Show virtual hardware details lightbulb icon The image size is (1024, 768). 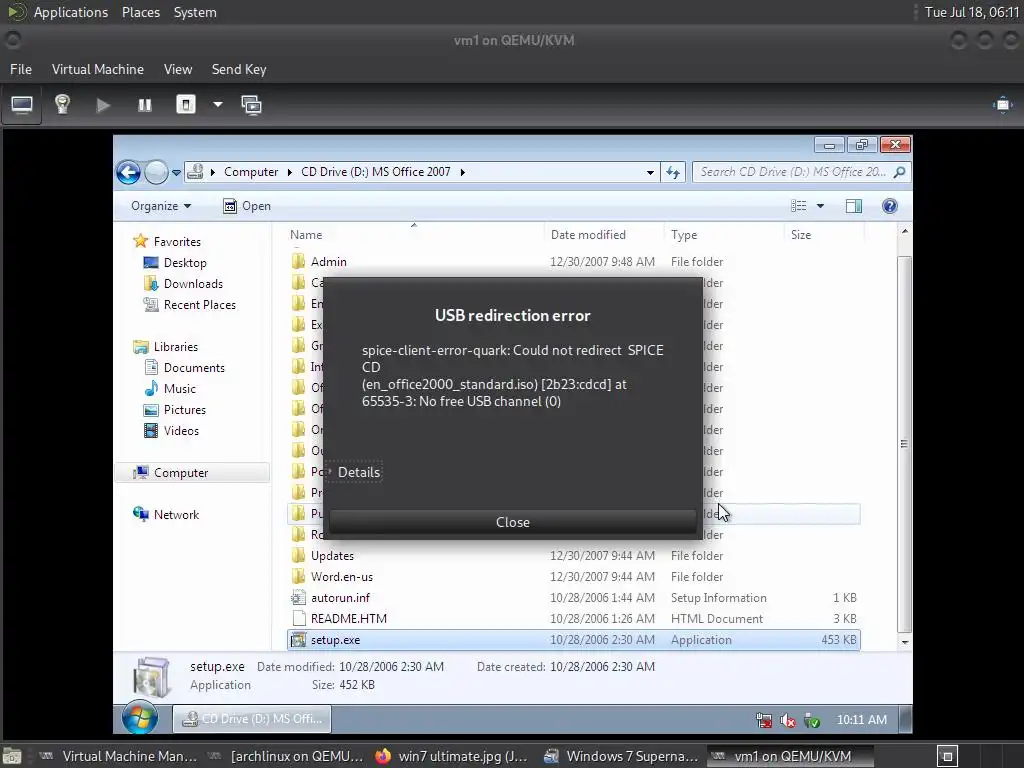(x=62, y=105)
